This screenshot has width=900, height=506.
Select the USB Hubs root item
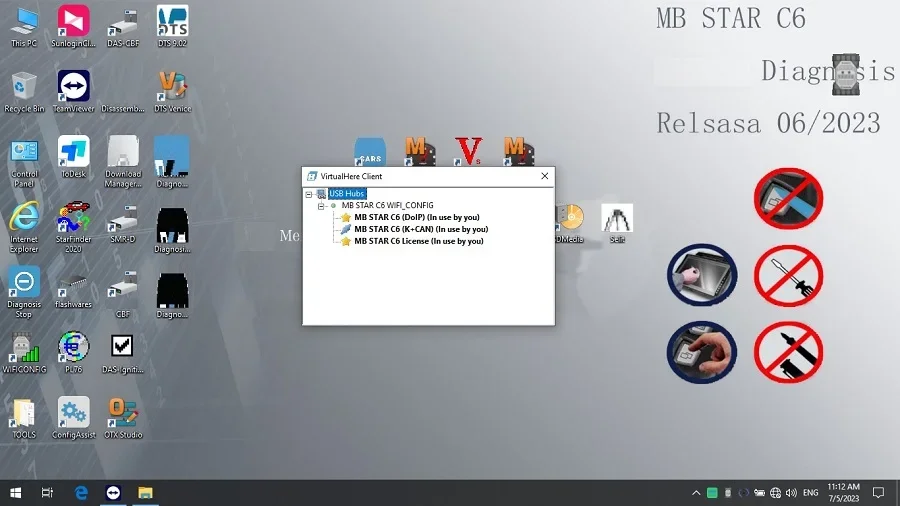click(x=347, y=194)
